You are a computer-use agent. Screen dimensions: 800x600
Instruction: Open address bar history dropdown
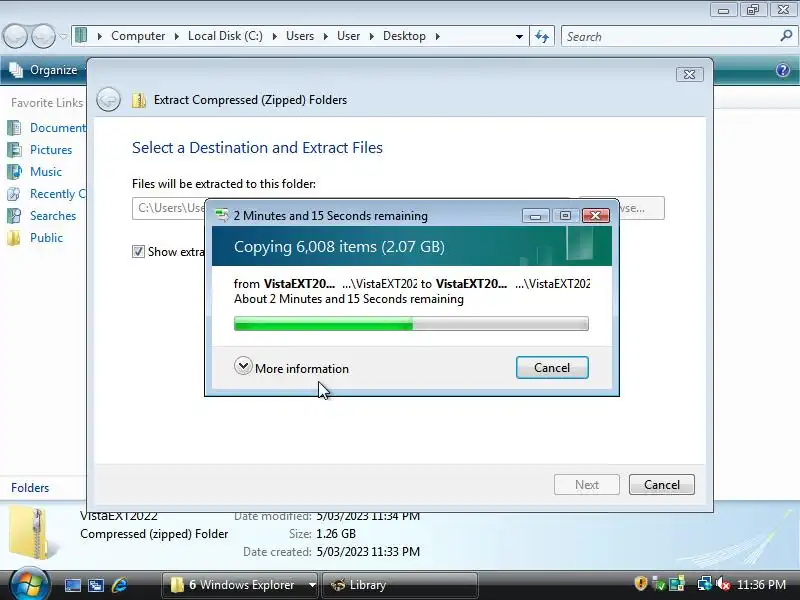point(519,36)
